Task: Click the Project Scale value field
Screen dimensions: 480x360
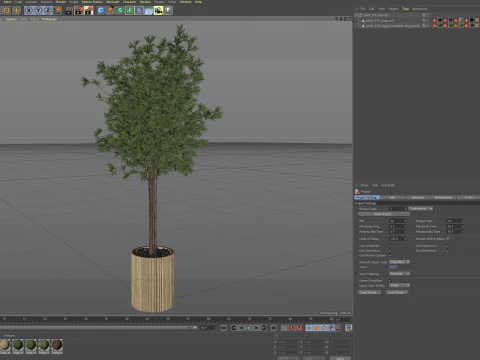Action: pyautogui.click(x=398, y=209)
